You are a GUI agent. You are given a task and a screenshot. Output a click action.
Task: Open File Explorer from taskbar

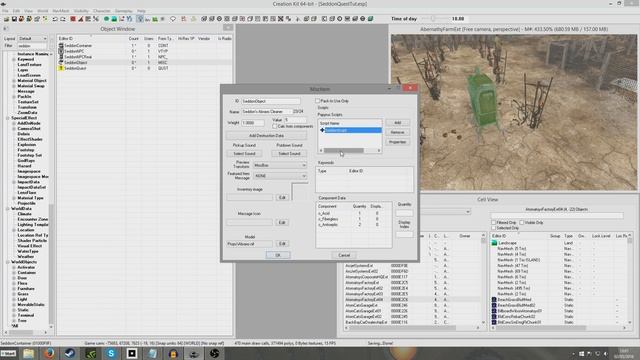pos(29,353)
